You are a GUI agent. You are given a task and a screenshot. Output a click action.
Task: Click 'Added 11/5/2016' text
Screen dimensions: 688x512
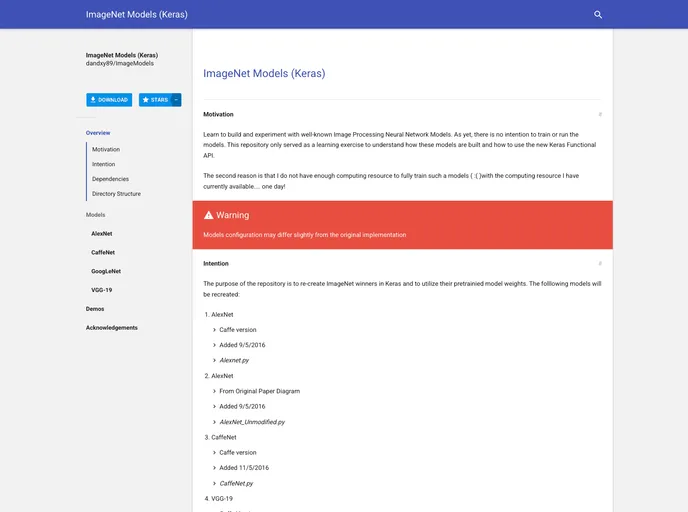pyautogui.click(x=244, y=468)
